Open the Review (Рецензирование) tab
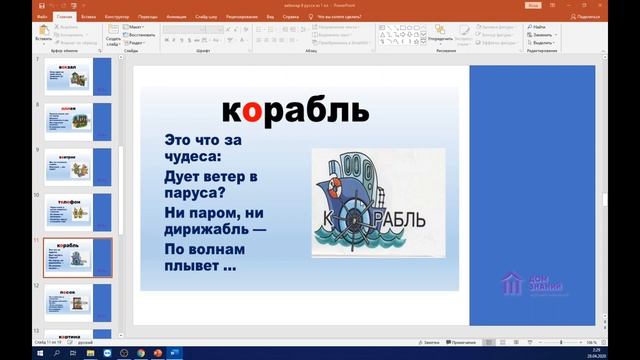 [x=242, y=17]
